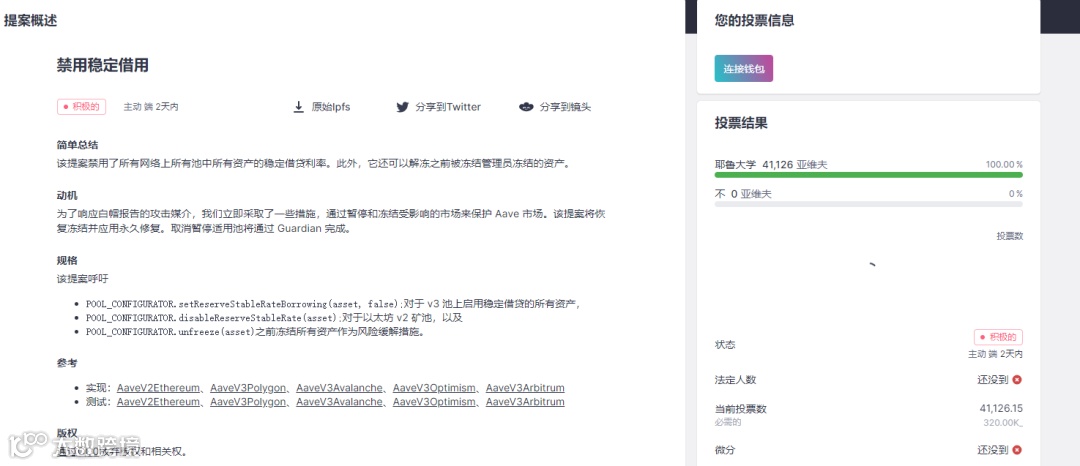Open AaveV3Optimism link in 测试 row
Image resolution: width=1080 pixels, height=466 pixels.
point(434,401)
